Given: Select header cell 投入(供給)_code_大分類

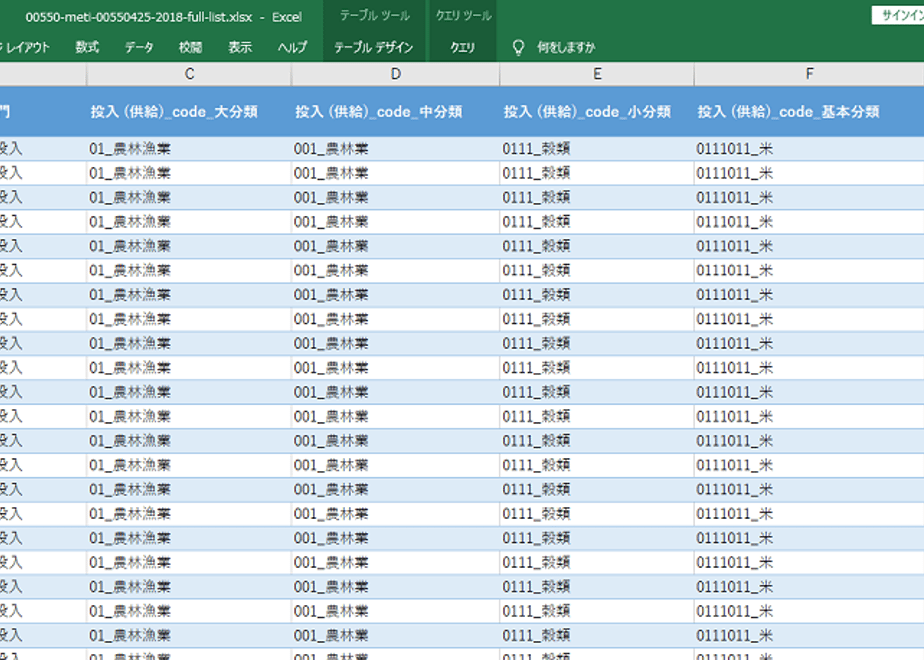Looking at the screenshot, I should pos(189,112).
